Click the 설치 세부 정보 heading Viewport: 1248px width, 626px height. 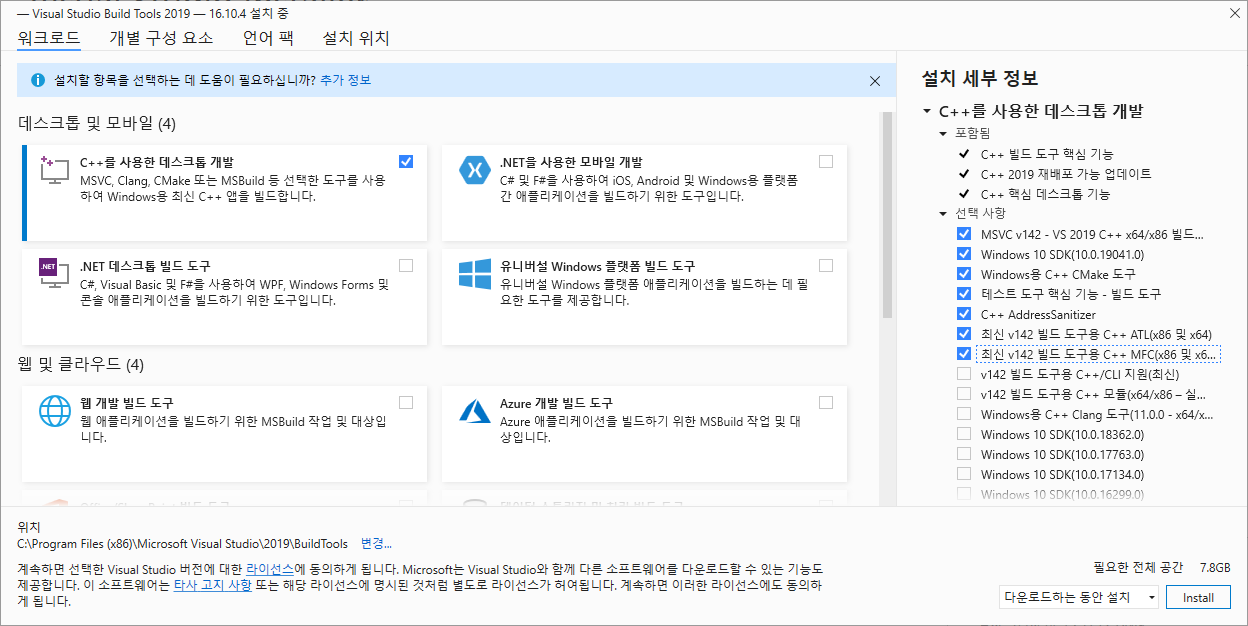(980, 78)
